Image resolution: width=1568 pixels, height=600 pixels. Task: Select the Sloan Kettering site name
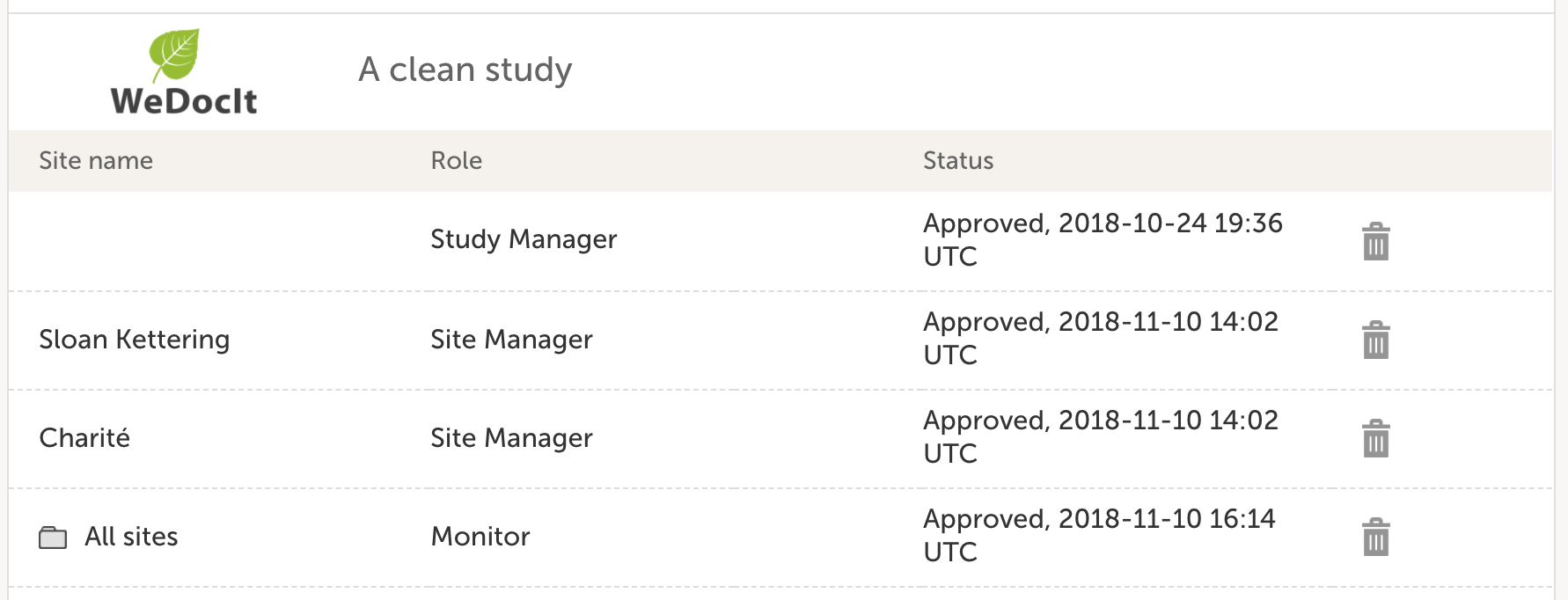(134, 340)
